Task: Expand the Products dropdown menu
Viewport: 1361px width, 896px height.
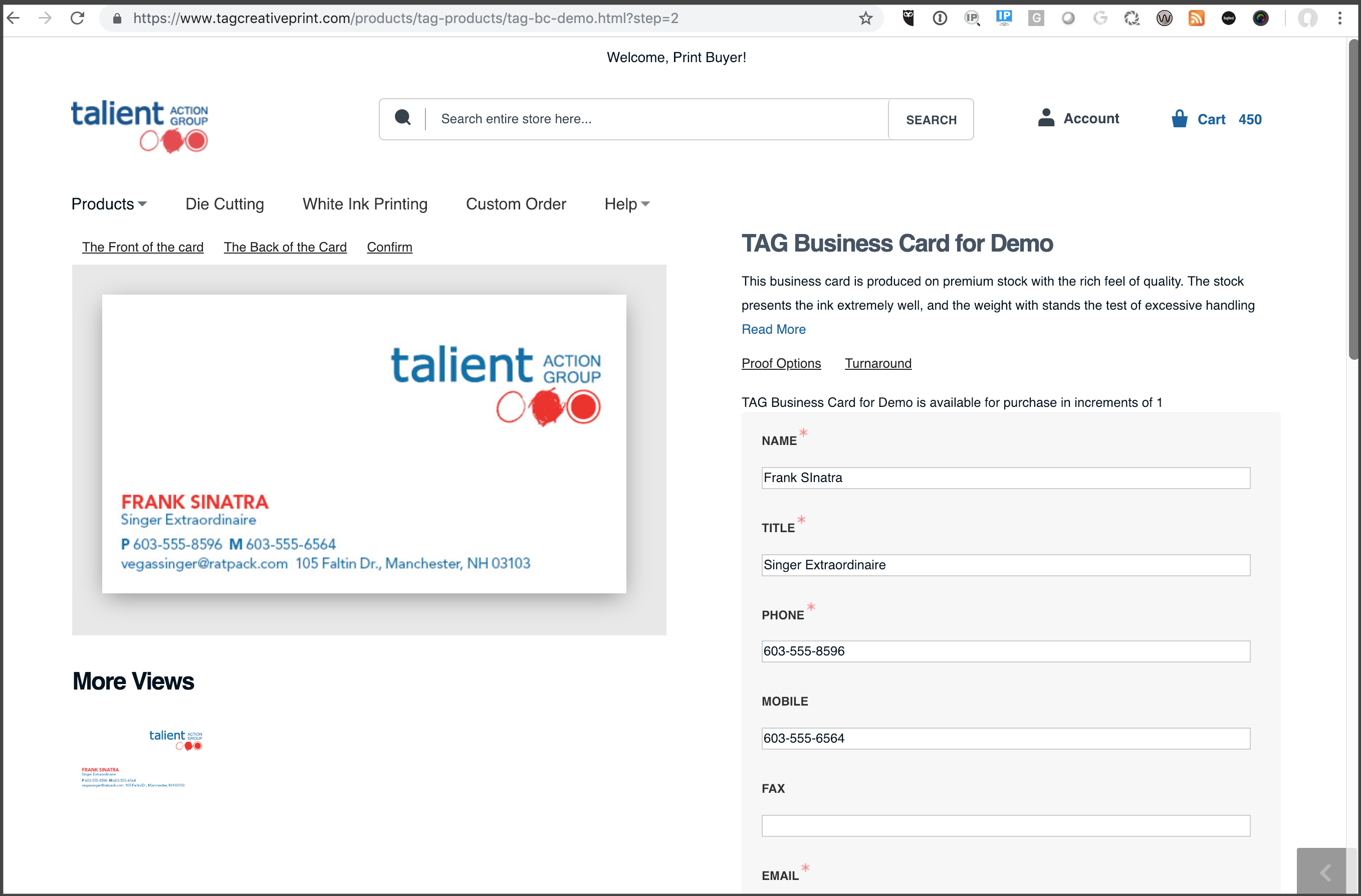Action: (x=109, y=204)
